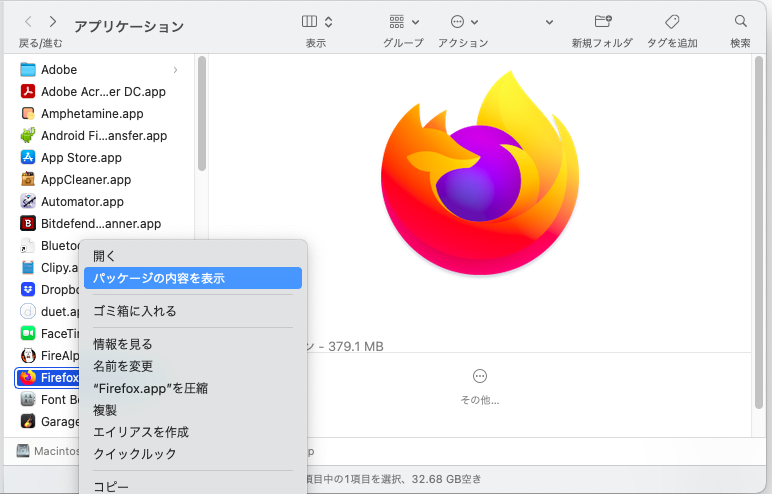Viewport: 772px width, 494px height.
Task: Choose コピー in the context menu
Action: pyautogui.click(x=193, y=487)
